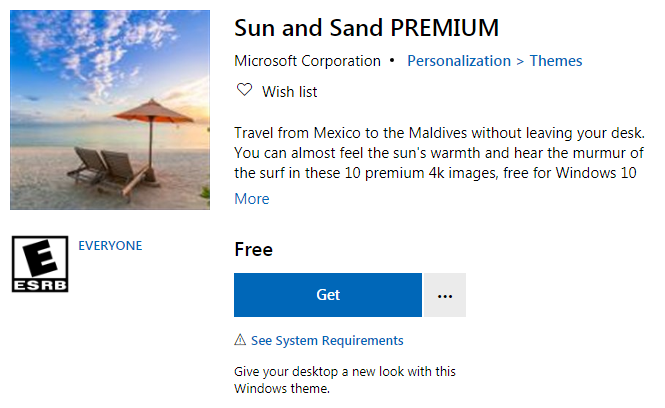Click the Wish list text label
The width and height of the screenshot is (665, 408).
(x=290, y=92)
